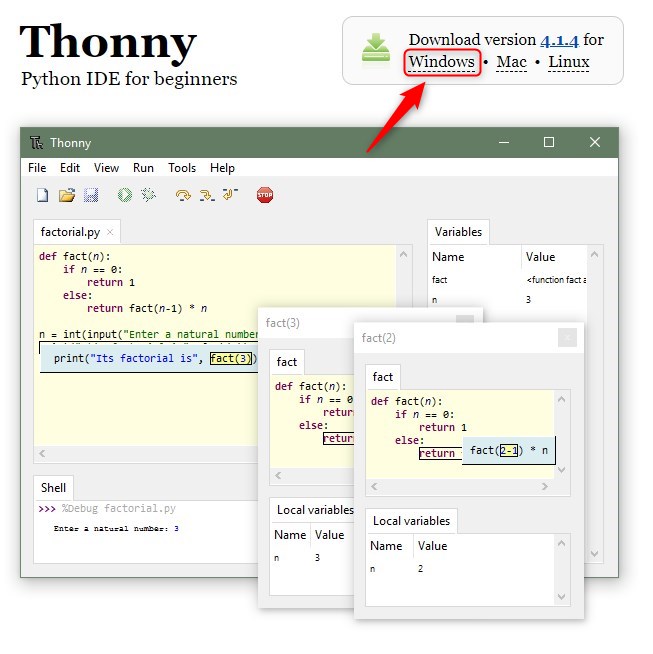
Task: Click the Variables panel scroll up arrow
Action: coord(595,254)
